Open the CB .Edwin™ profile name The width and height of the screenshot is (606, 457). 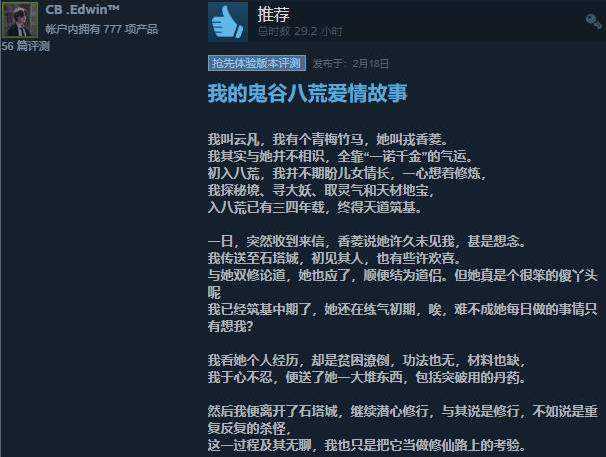(x=82, y=10)
